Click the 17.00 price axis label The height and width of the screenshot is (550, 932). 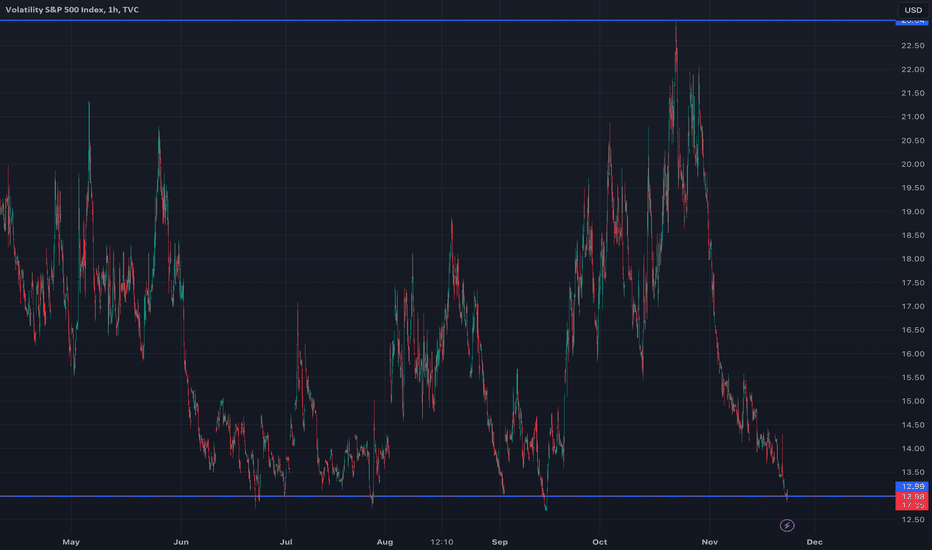tap(913, 306)
